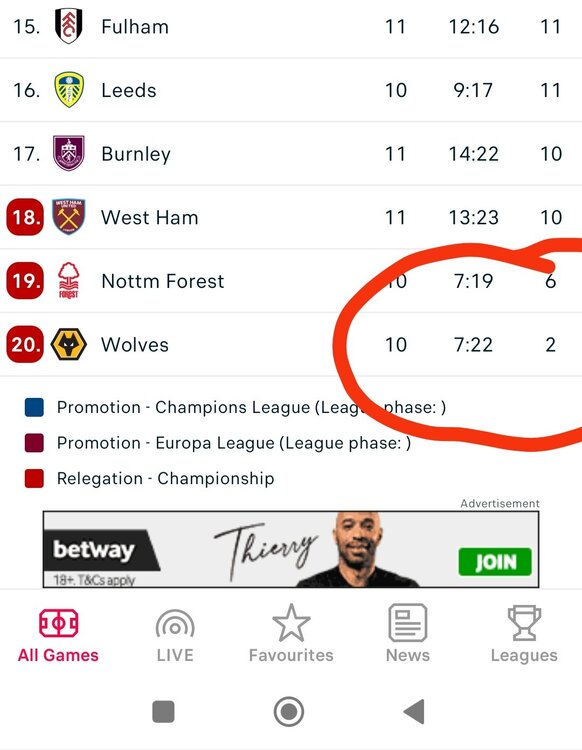Tap the Nottm Forest tree logo
Image resolution: width=582 pixels, height=750 pixels.
[x=68, y=280]
